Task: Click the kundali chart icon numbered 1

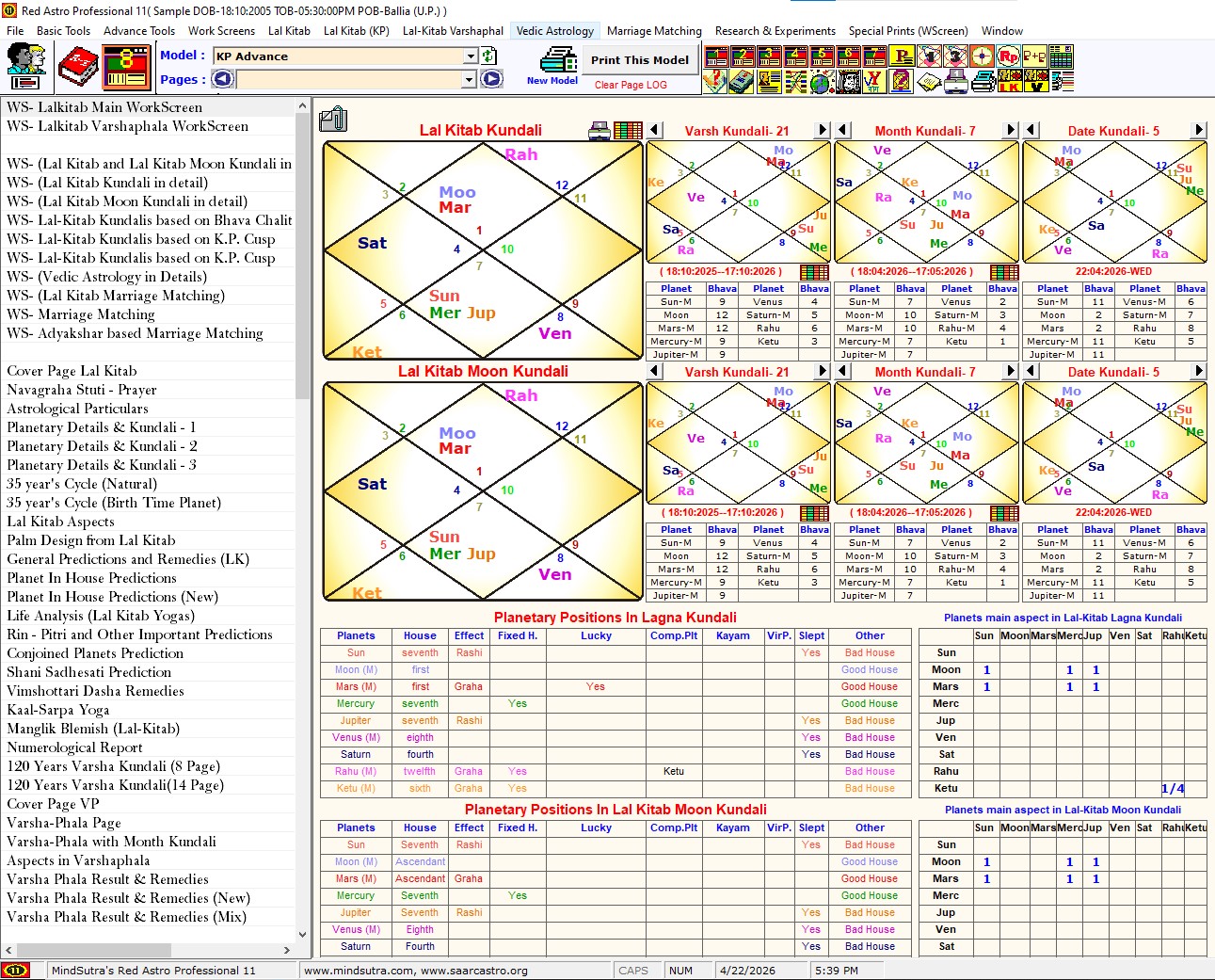Action: point(929,56)
